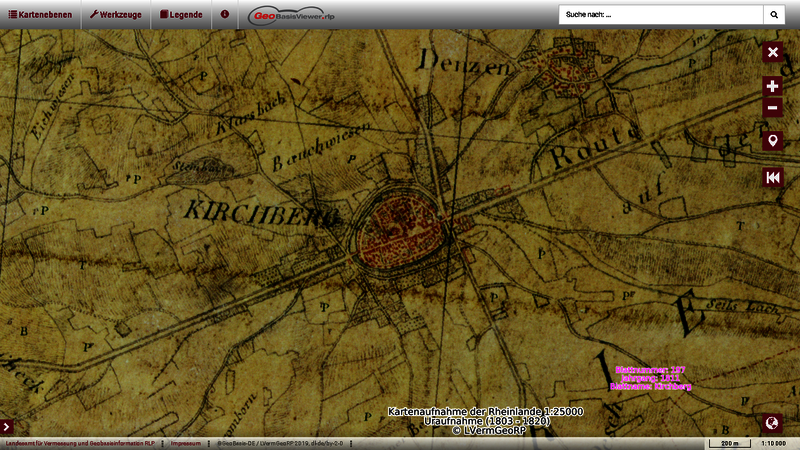The image size is (800, 450).
Task: Click the 'Kartenaufnahme der Rheinlande 1:25000' caption
Action: click(x=485, y=411)
